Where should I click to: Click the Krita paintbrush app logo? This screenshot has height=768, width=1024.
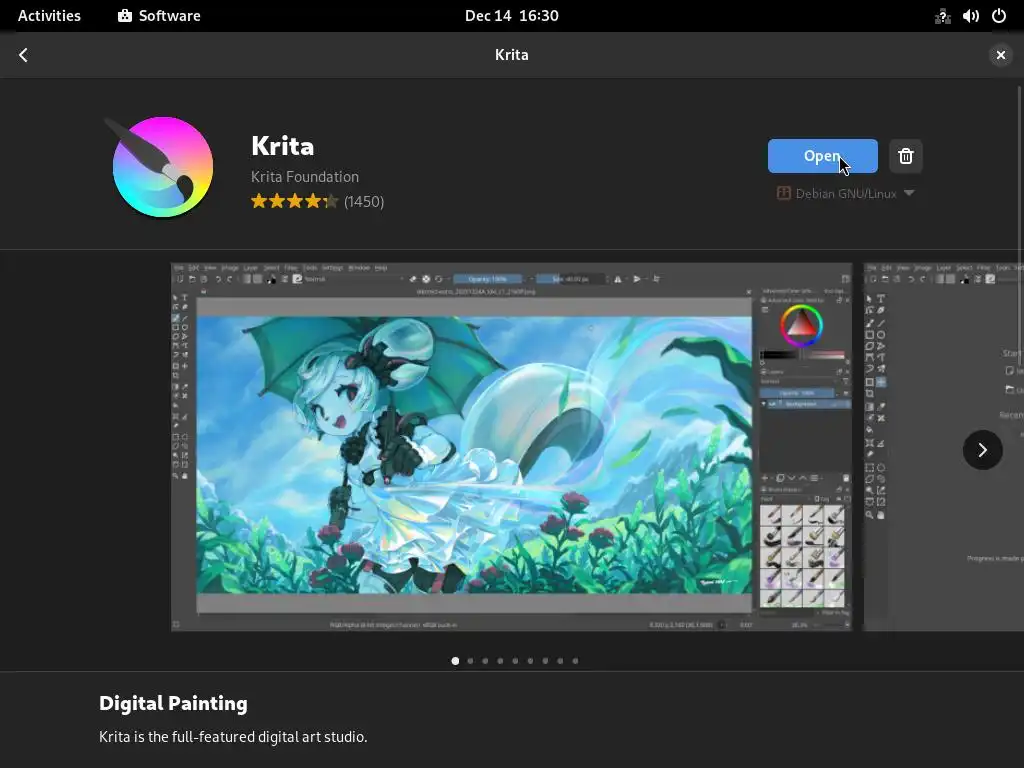[159, 167]
